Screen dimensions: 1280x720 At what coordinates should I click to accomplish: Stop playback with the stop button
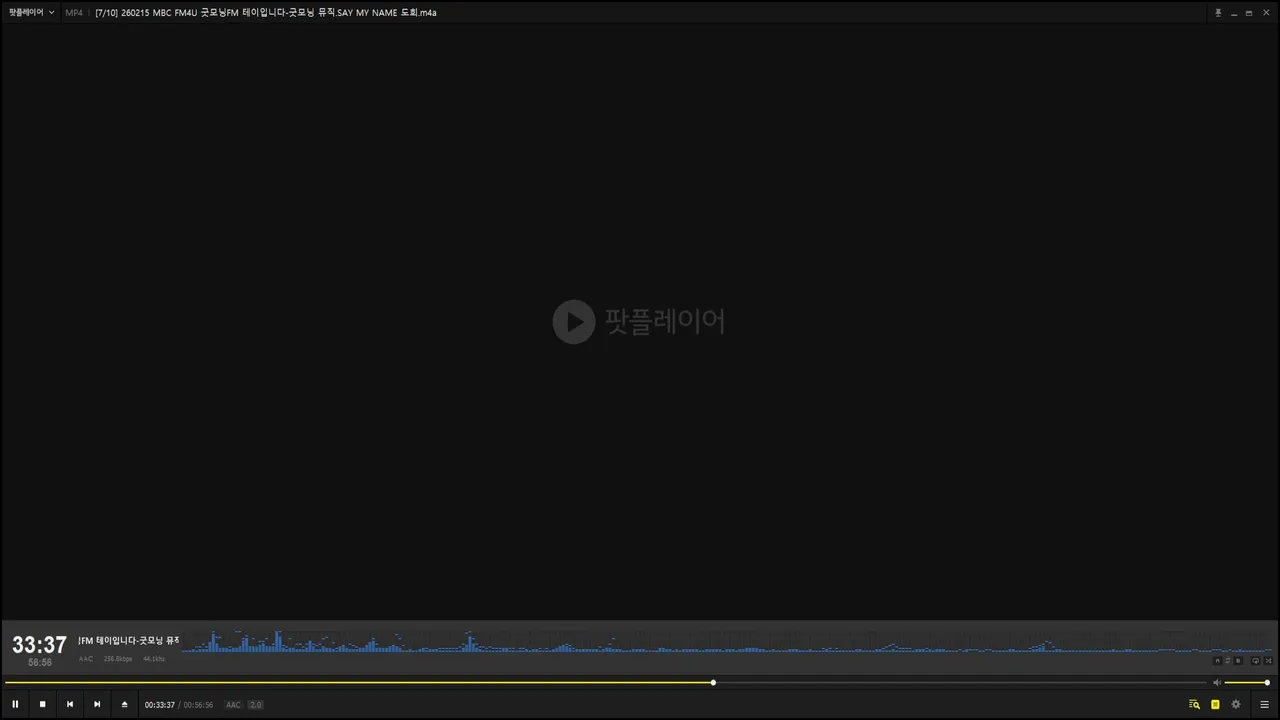(42, 704)
